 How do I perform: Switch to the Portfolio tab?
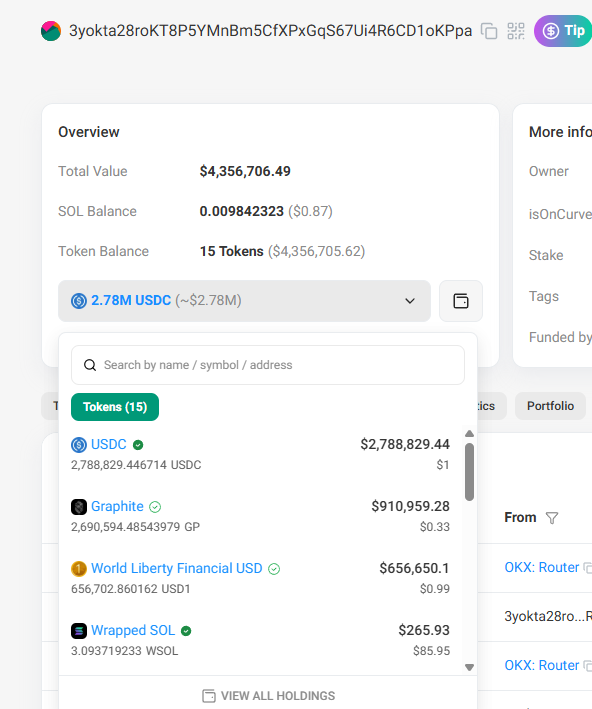click(550, 406)
